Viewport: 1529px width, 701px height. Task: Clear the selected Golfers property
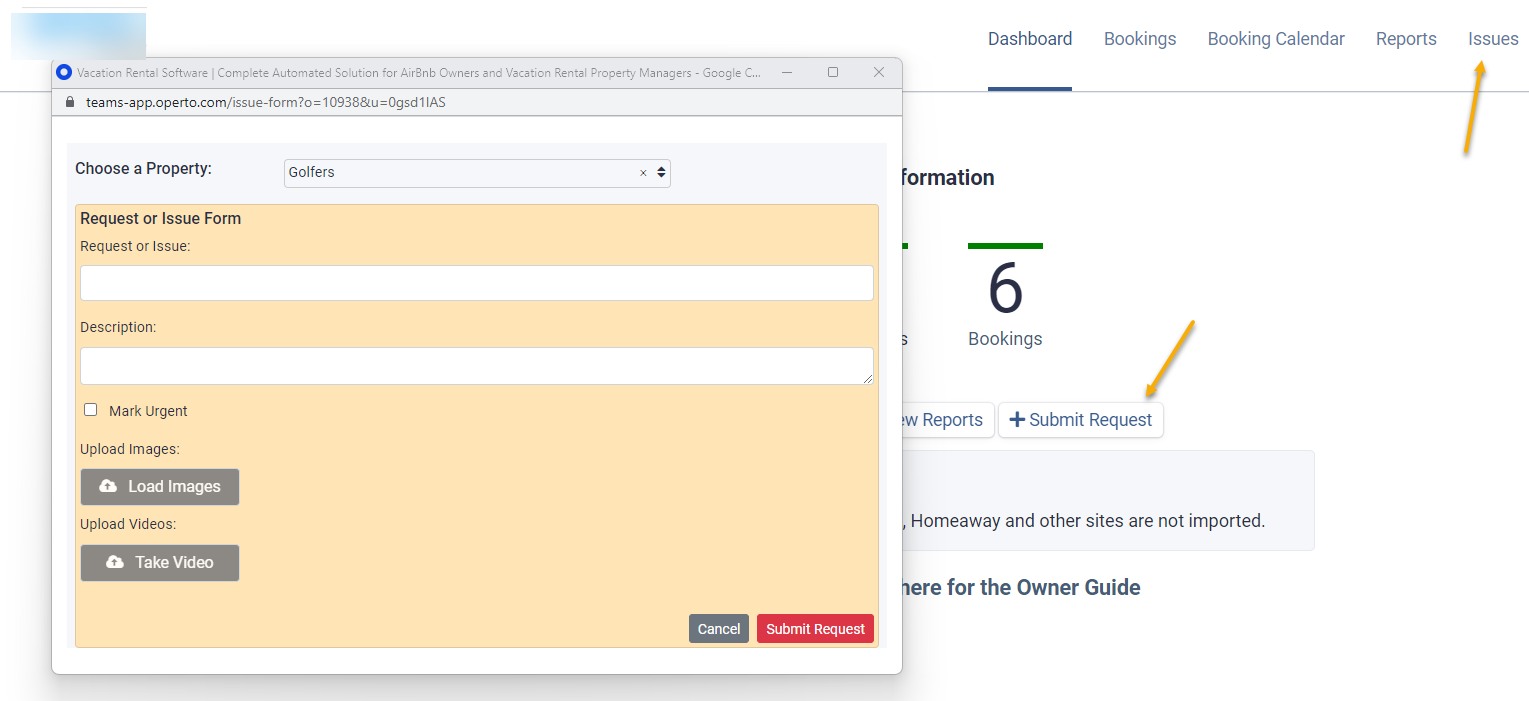[643, 173]
